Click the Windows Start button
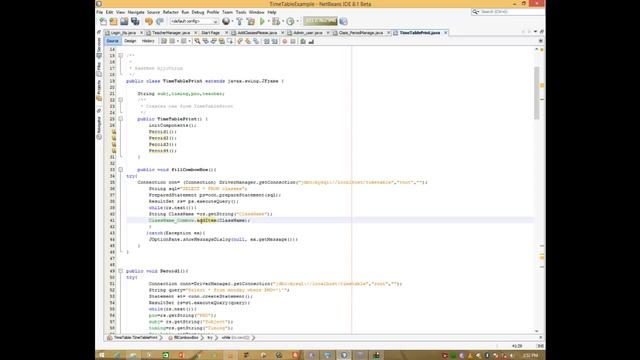 102,355
